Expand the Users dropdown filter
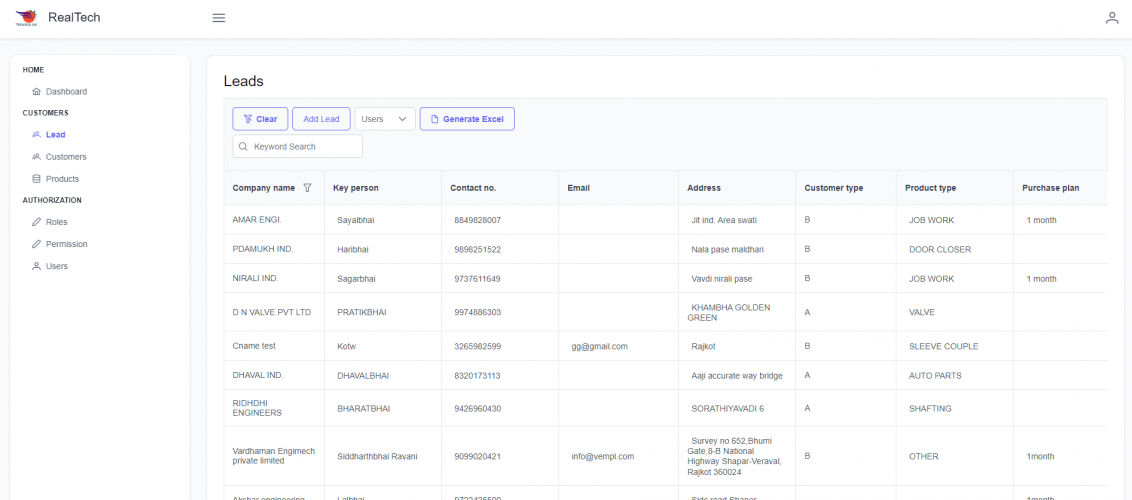The image size is (1132, 500). coord(385,119)
